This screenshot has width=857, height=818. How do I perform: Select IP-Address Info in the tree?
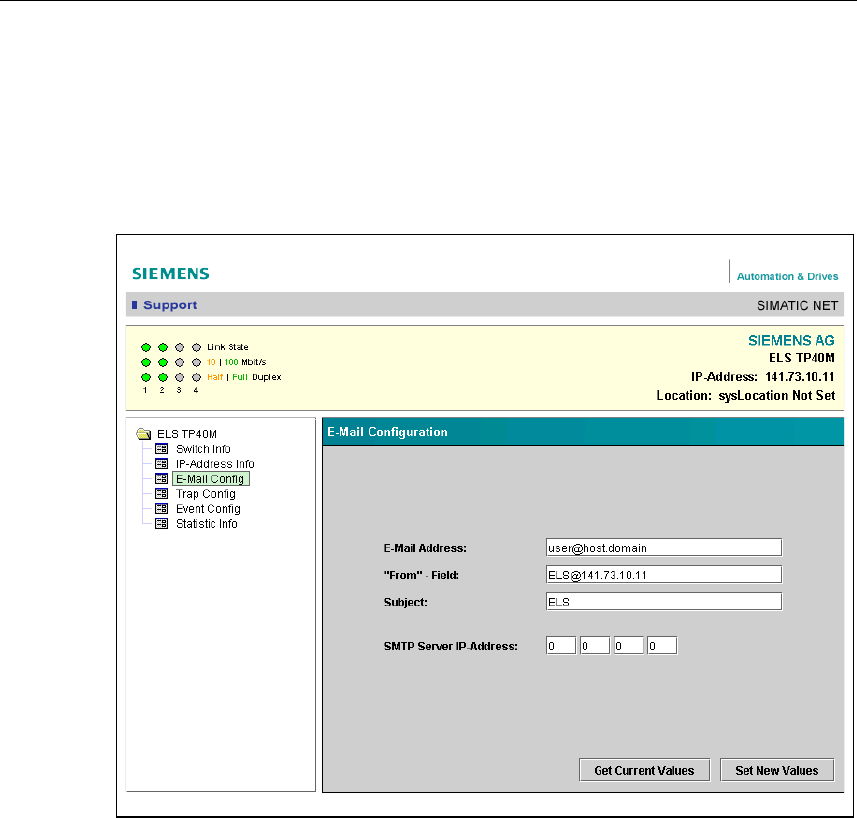click(x=215, y=463)
